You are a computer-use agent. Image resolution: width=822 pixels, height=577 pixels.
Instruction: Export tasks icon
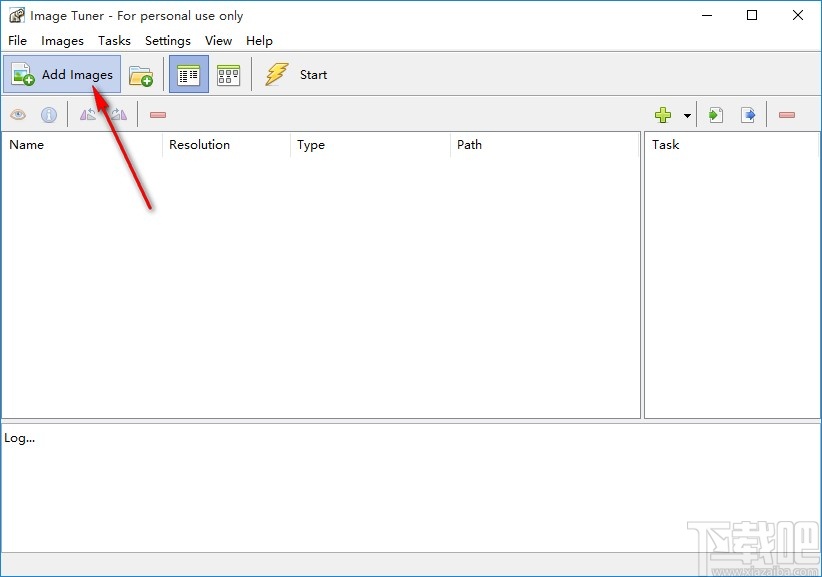tap(748, 115)
